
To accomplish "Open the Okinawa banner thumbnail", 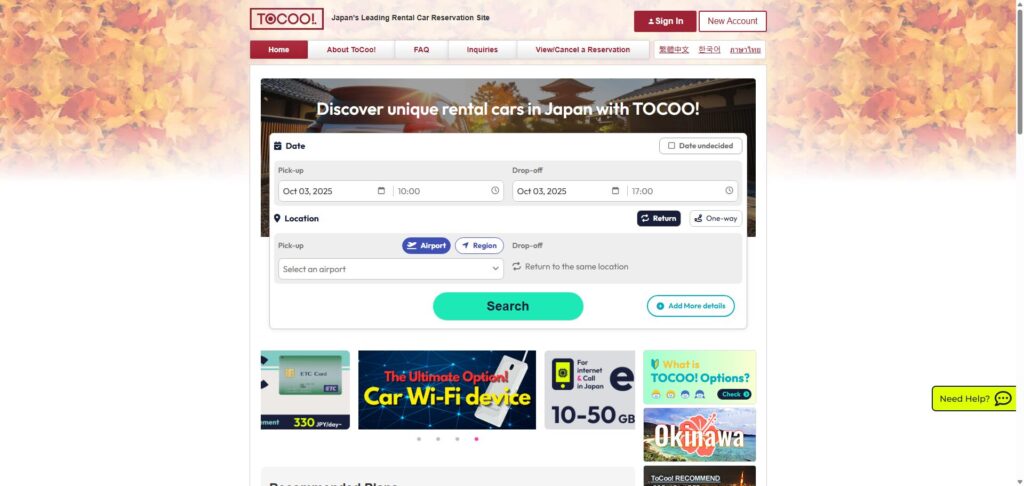I will point(699,435).
